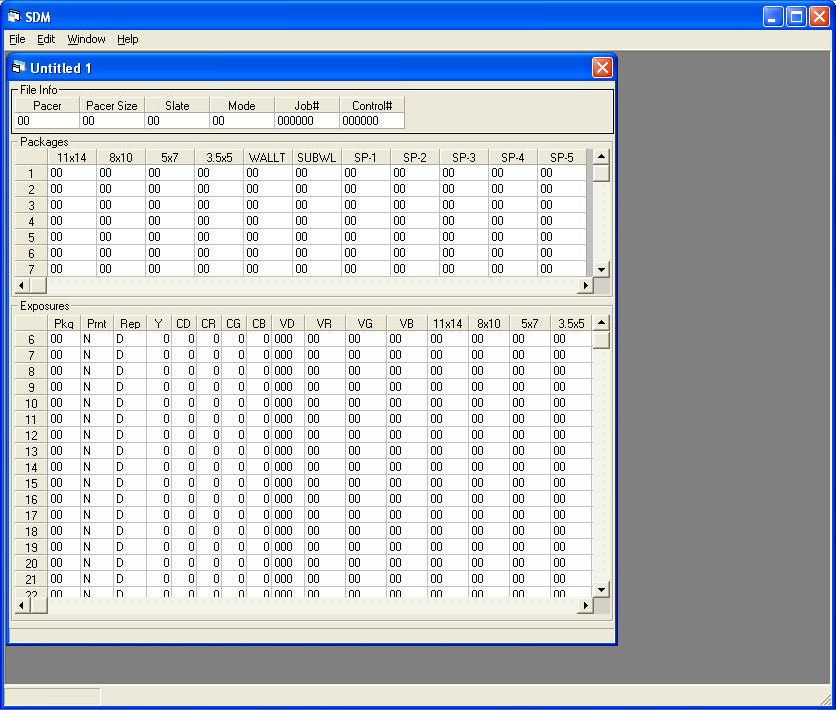Click the Exposures horizontal scrollbar thumb
Image resolution: width=836 pixels, height=710 pixels.
pyautogui.click(x=38, y=606)
